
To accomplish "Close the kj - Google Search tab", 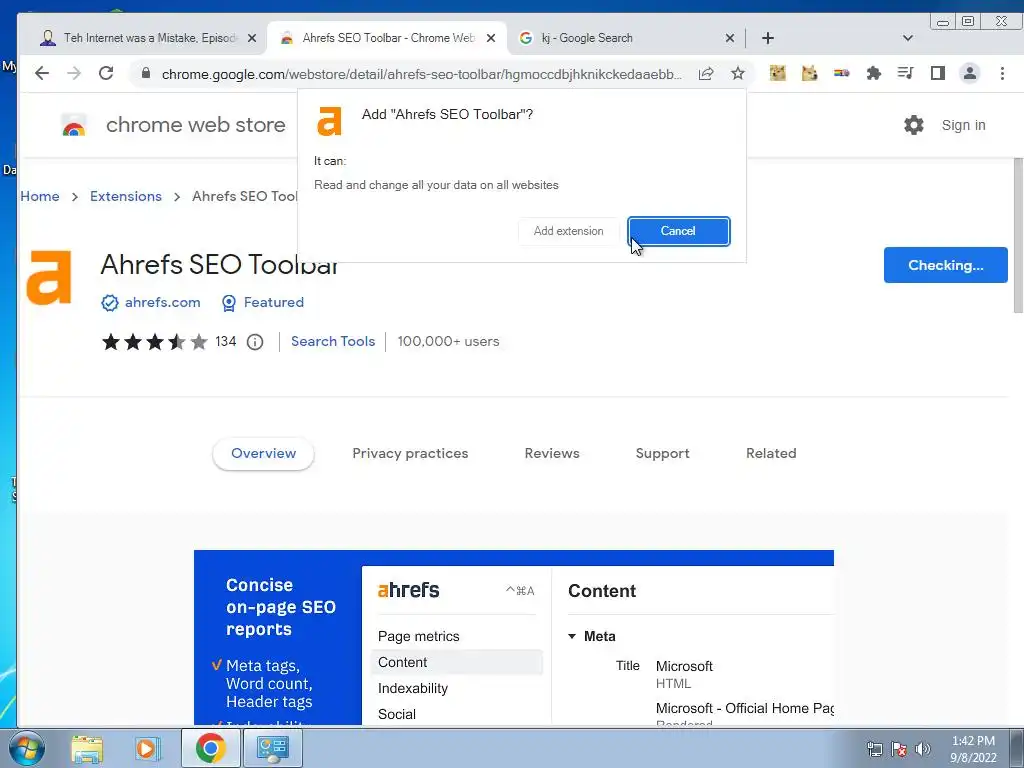I will click(729, 38).
